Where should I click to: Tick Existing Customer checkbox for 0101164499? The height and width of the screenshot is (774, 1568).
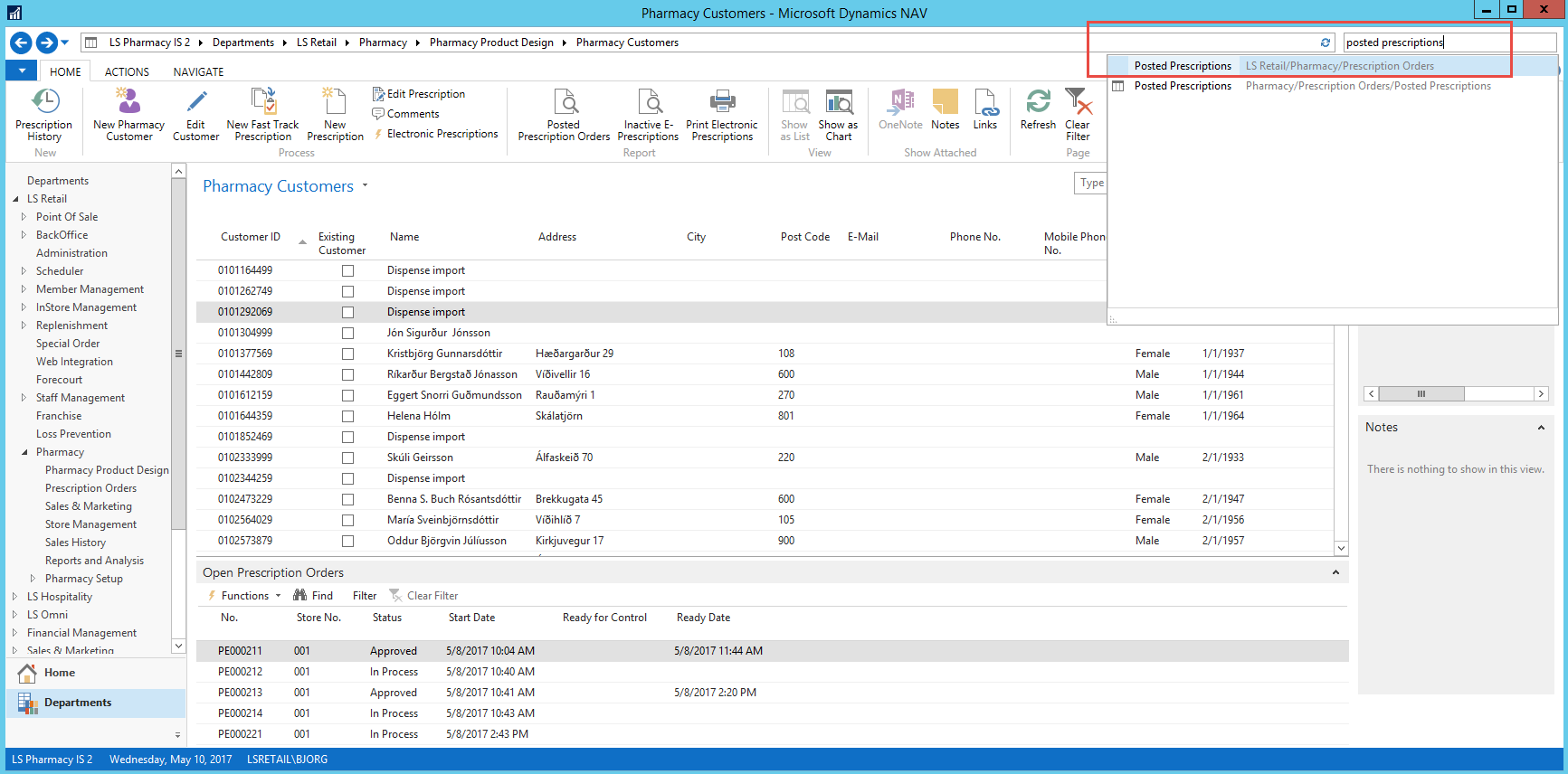(x=347, y=271)
